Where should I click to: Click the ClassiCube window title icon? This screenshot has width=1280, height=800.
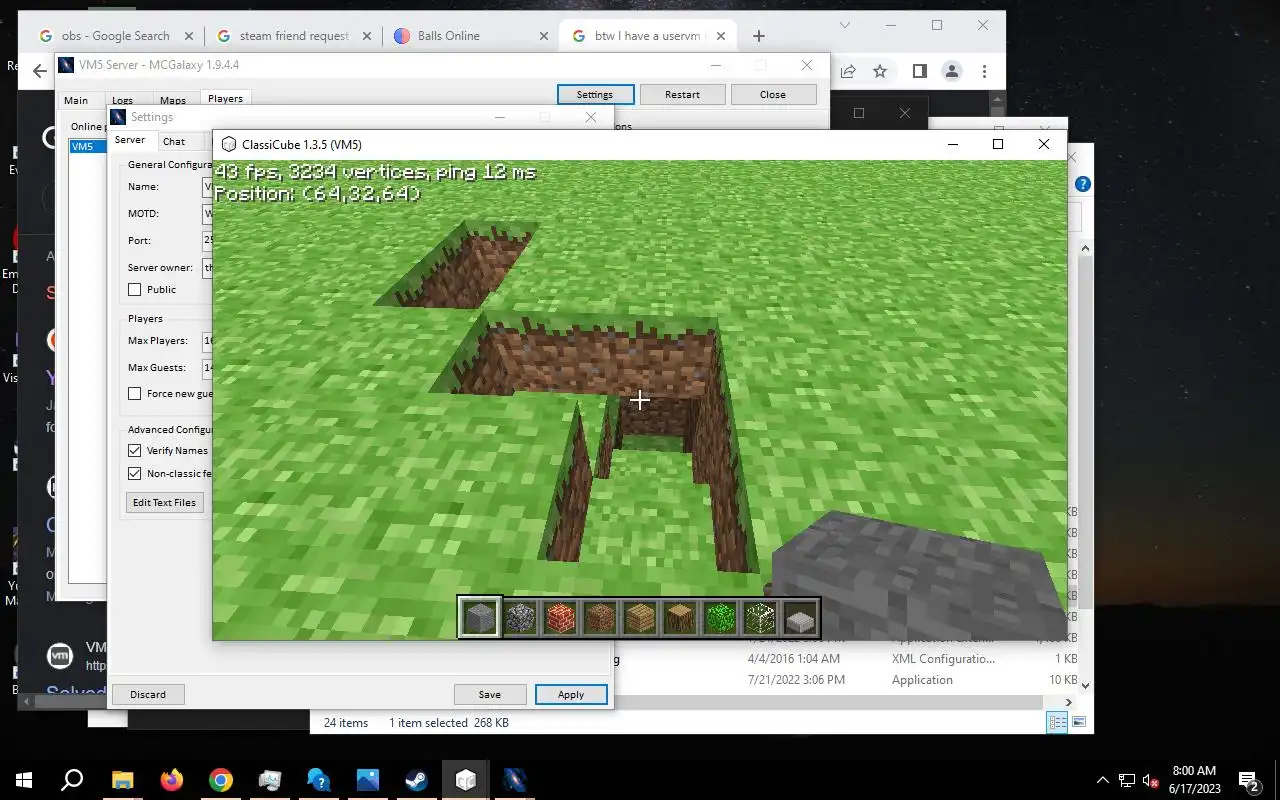tap(229, 144)
